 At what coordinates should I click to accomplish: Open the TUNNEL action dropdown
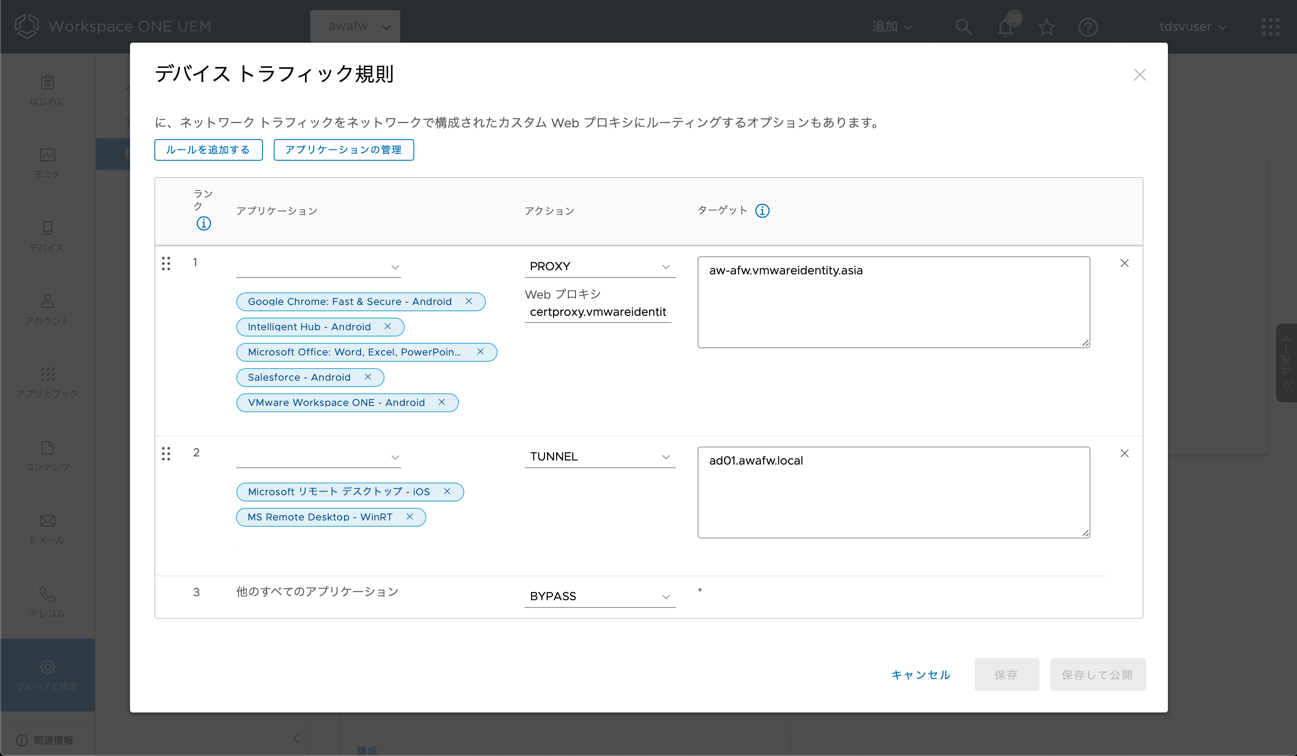599,456
